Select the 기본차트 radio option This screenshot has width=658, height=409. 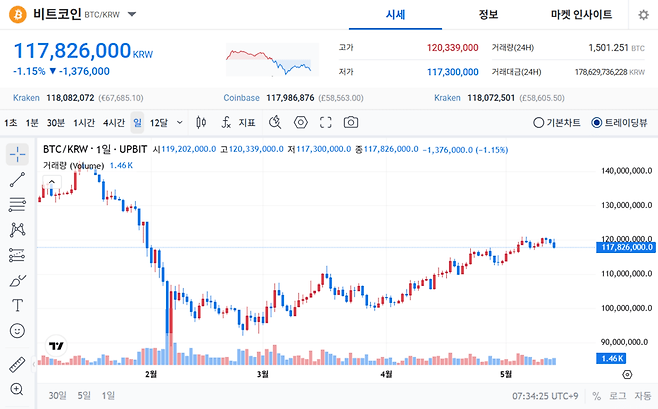click(556, 122)
